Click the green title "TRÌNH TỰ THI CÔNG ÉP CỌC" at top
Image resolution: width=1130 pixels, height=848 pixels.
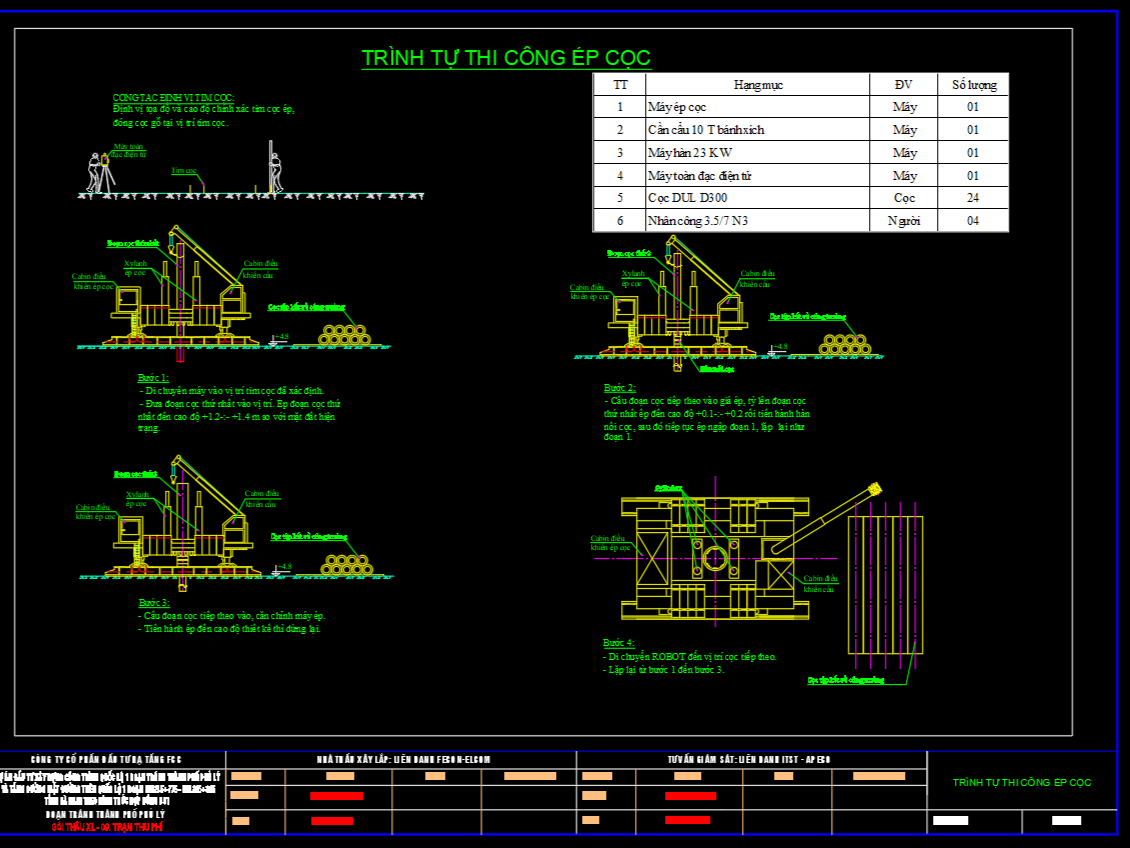tap(506, 58)
